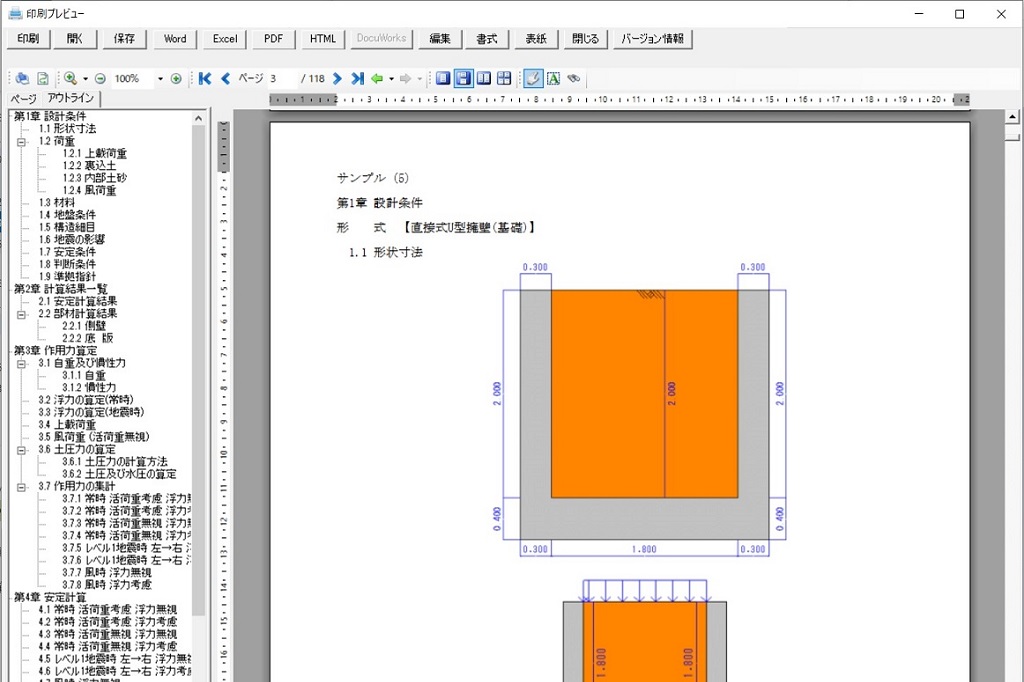Click the outline panel vertical scrollbar thumb

tap(199, 370)
